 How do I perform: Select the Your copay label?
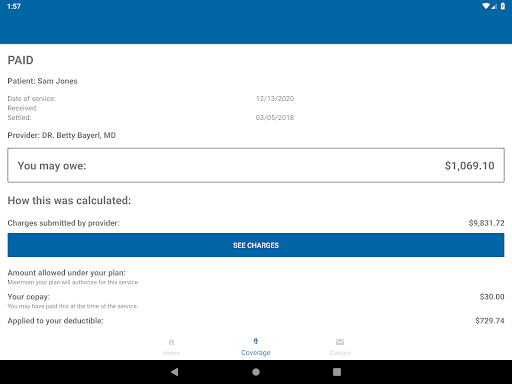(29, 297)
